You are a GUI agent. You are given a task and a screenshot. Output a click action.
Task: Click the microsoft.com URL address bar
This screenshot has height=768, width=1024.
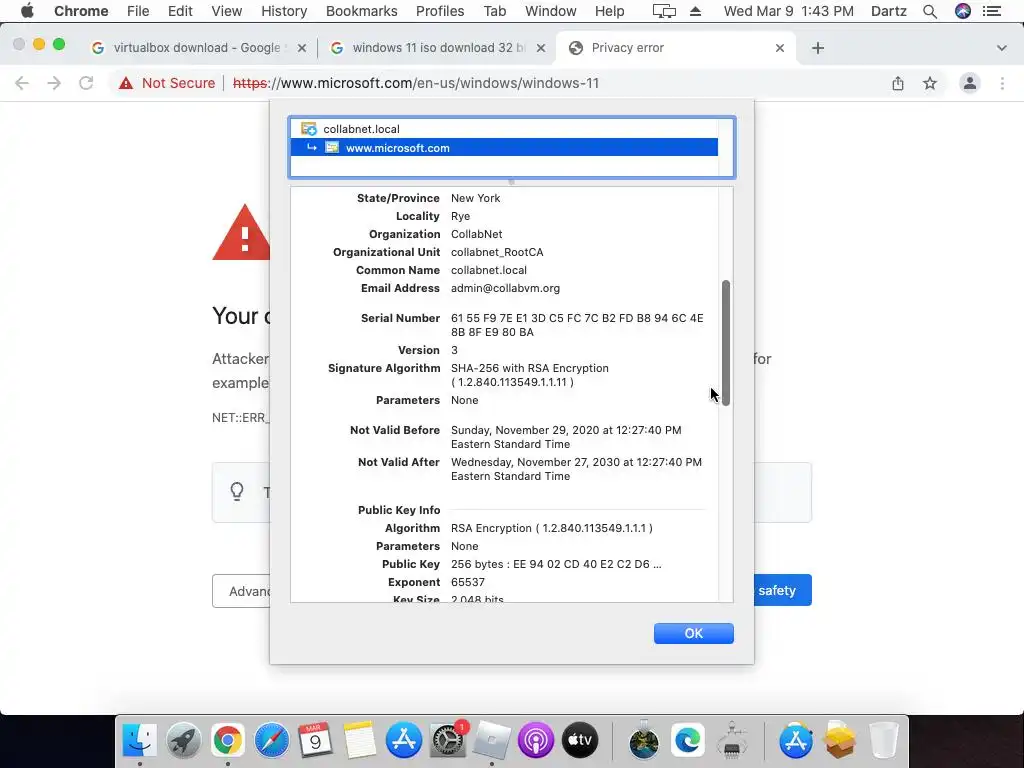416,83
